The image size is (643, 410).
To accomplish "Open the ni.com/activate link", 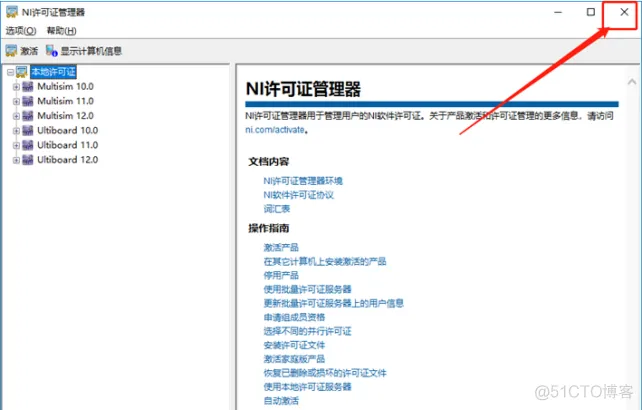I will 275,130.
